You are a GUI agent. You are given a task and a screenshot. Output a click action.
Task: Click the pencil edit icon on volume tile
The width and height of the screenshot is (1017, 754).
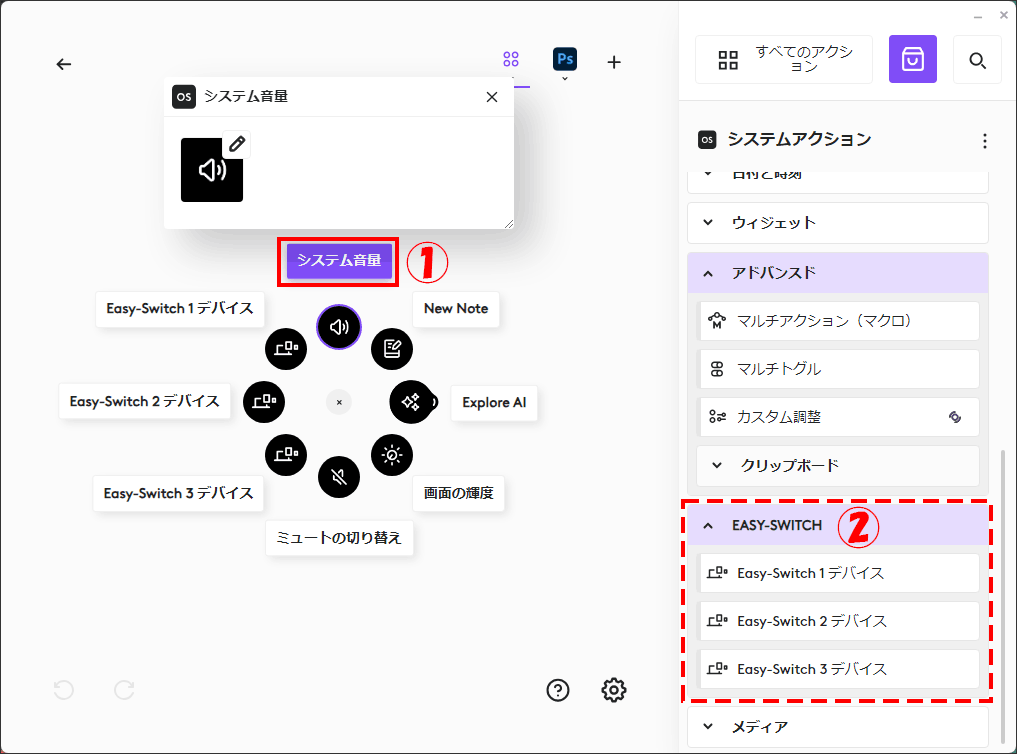(x=237, y=144)
